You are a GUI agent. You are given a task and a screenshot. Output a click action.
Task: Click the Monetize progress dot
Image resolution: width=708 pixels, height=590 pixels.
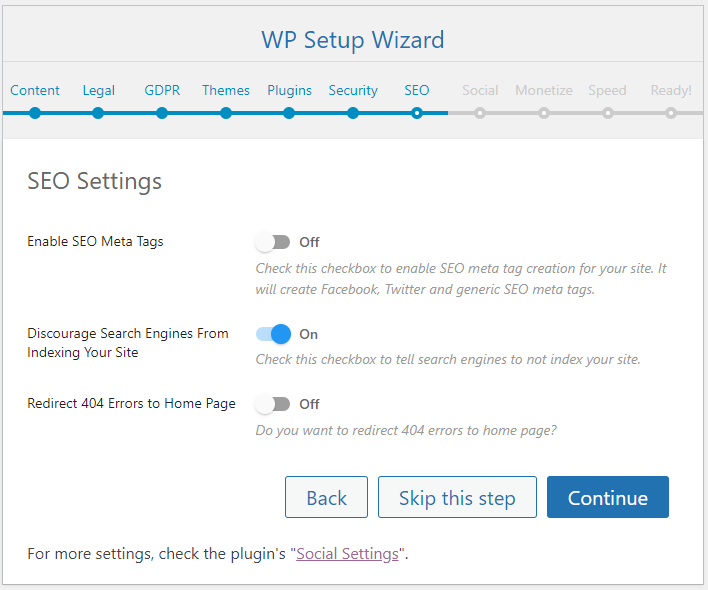point(544,113)
